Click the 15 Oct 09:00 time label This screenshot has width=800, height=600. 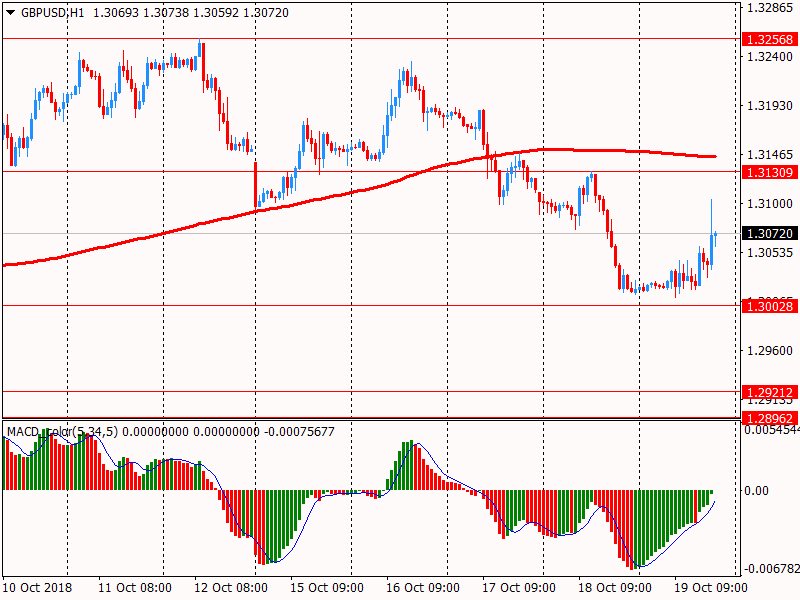(328, 588)
